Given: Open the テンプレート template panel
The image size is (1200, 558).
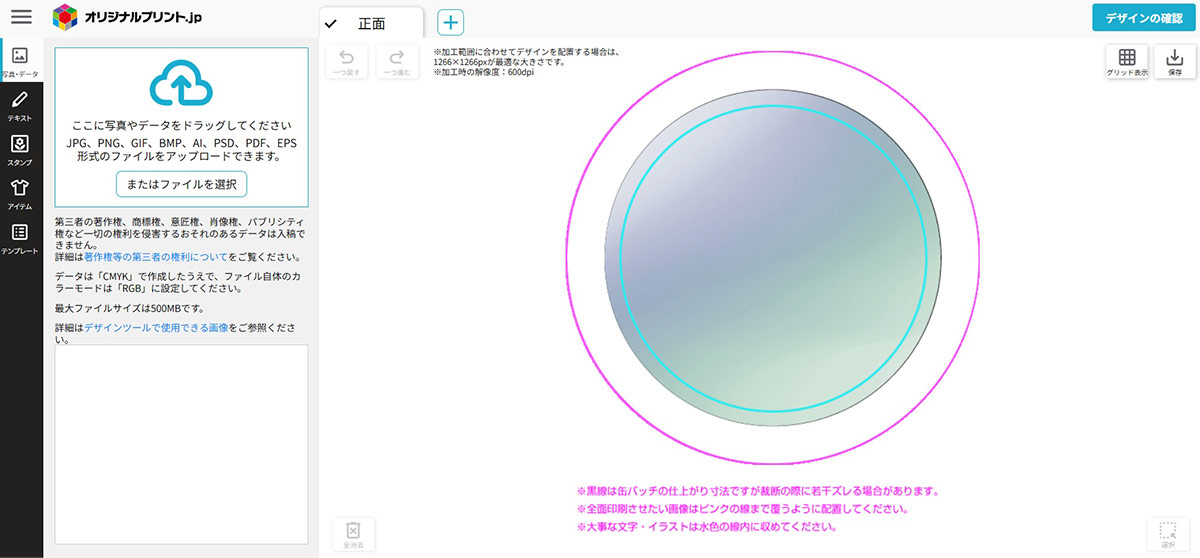Looking at the screenshot, I should click(20, 239).
